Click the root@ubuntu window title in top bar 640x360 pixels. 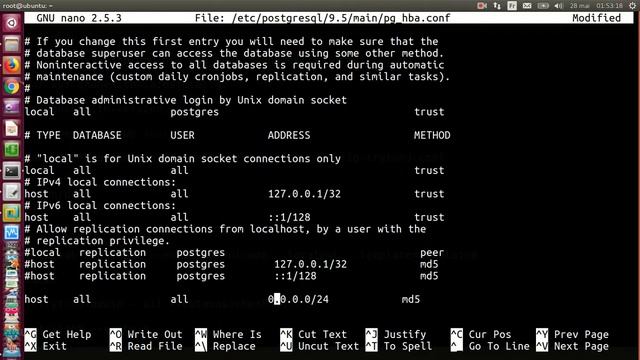click(27, 6)
